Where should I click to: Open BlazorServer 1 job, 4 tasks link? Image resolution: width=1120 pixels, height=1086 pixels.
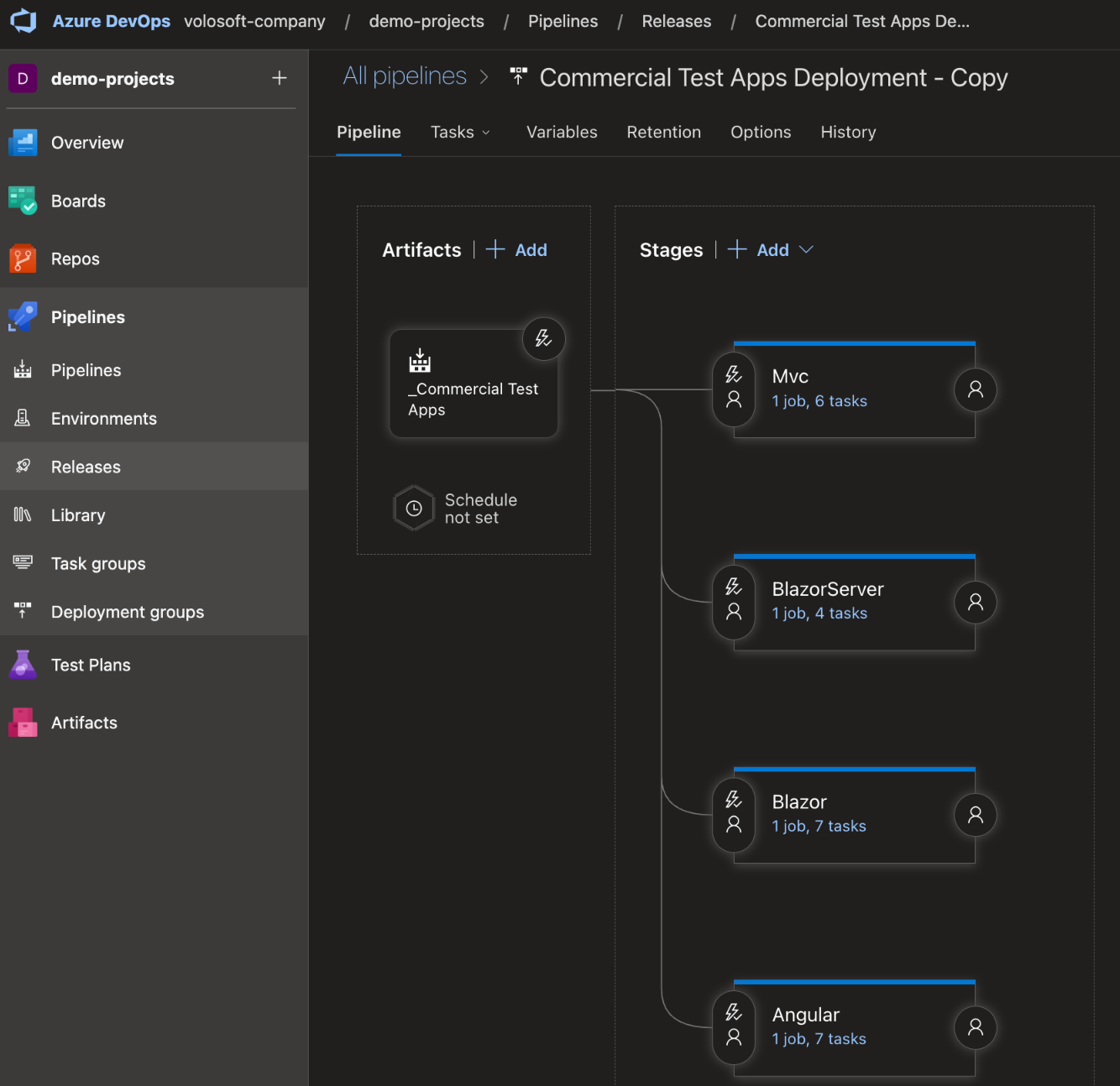[819, 613]
